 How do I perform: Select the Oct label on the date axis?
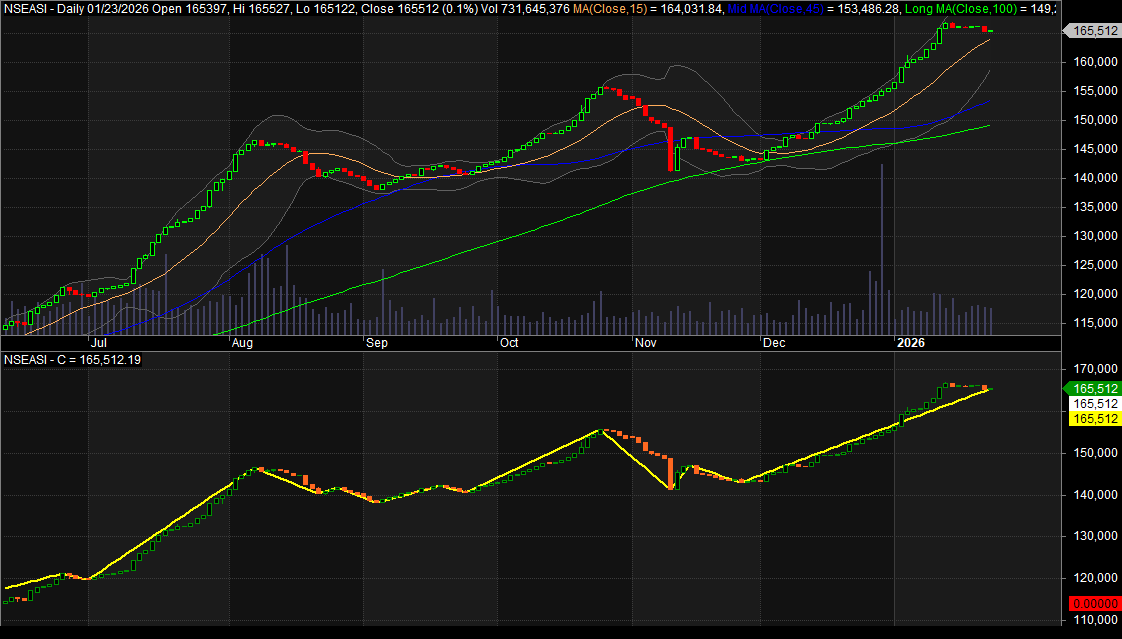click(509, 343)
